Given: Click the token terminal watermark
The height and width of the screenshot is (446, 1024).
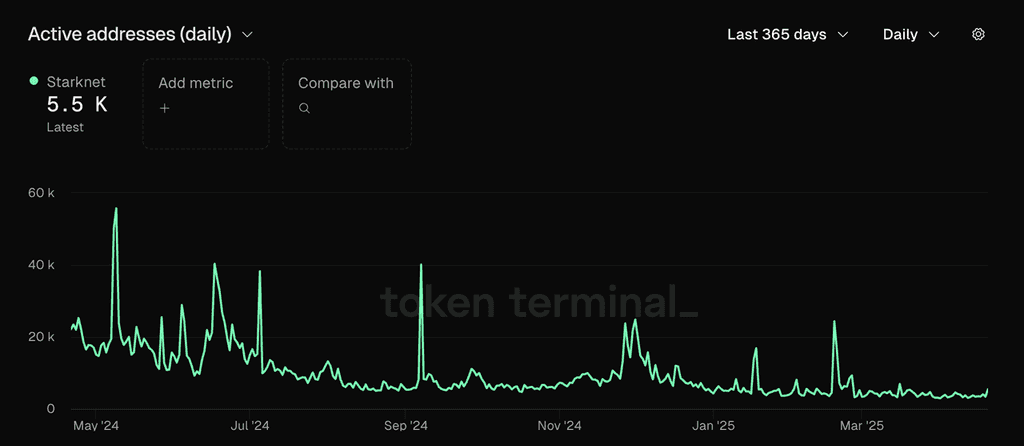Looking at the screenshot, I should point(539,302).
